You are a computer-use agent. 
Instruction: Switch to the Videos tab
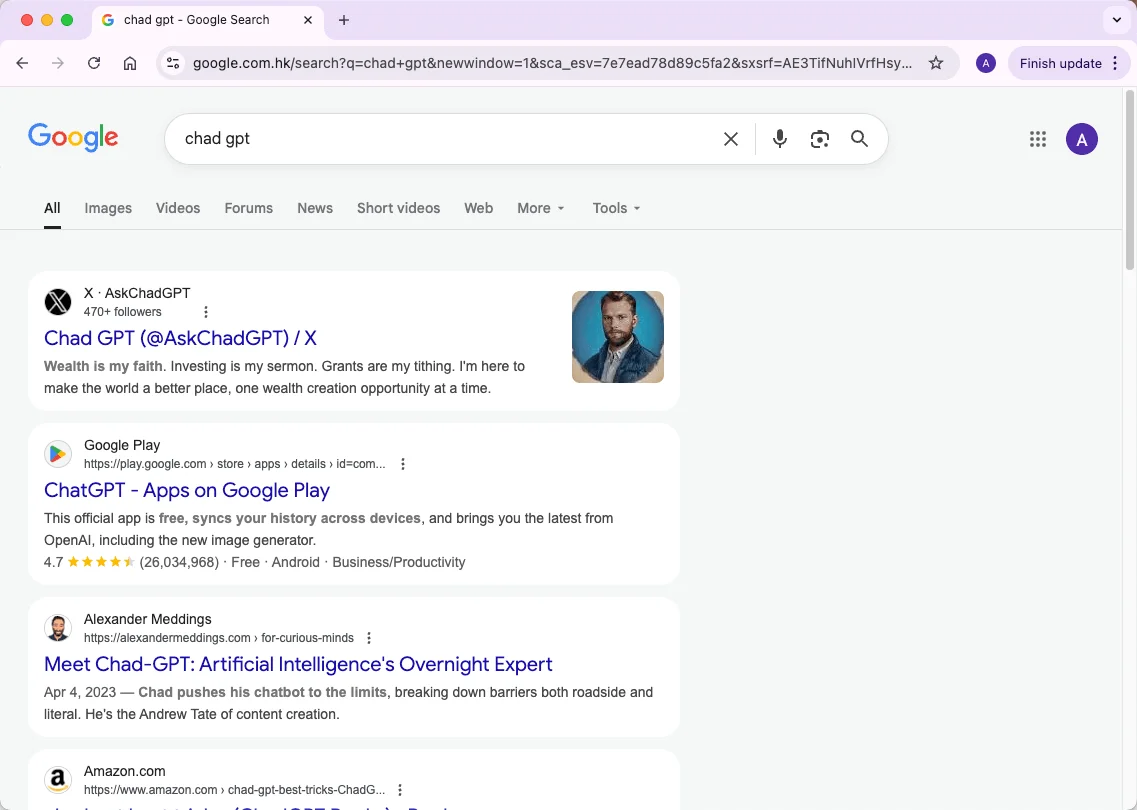tap(178, 208)
